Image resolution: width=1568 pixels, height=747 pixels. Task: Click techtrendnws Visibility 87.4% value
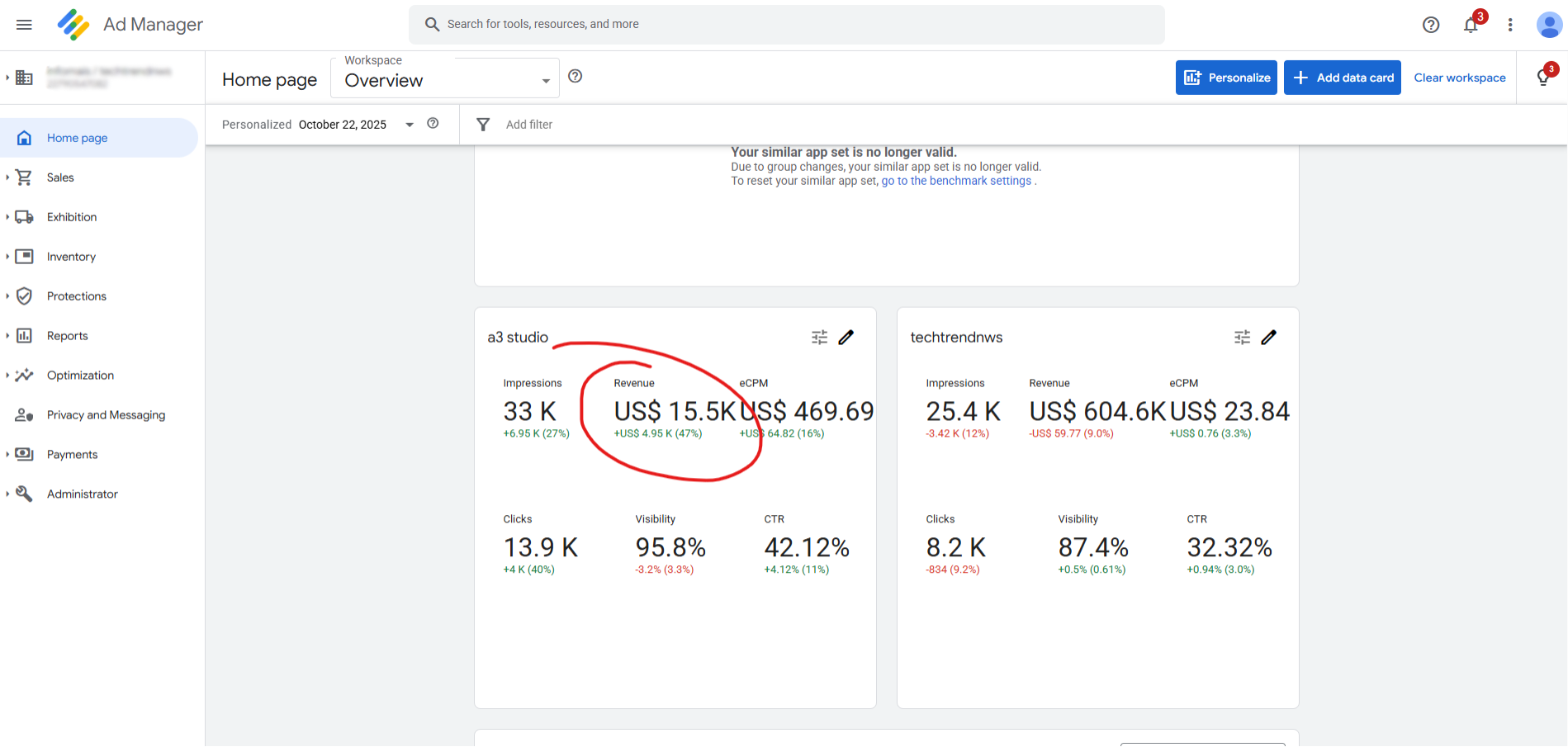[1093, 547]
